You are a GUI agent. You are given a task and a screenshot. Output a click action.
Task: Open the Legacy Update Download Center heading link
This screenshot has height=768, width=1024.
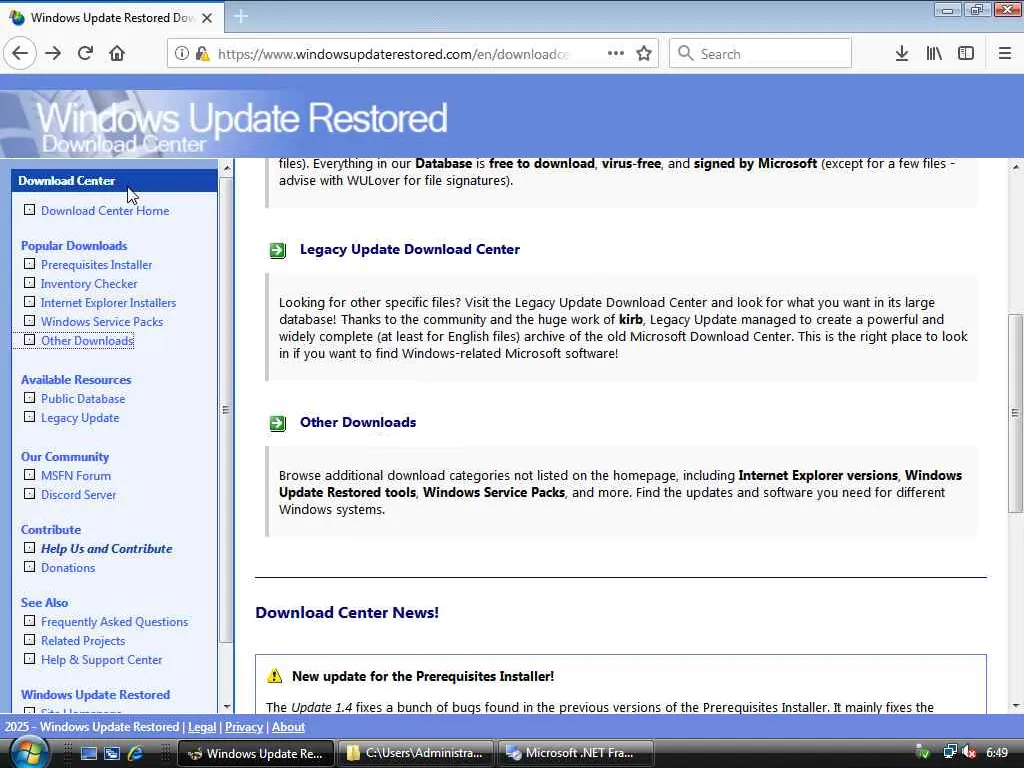point(409,249)
